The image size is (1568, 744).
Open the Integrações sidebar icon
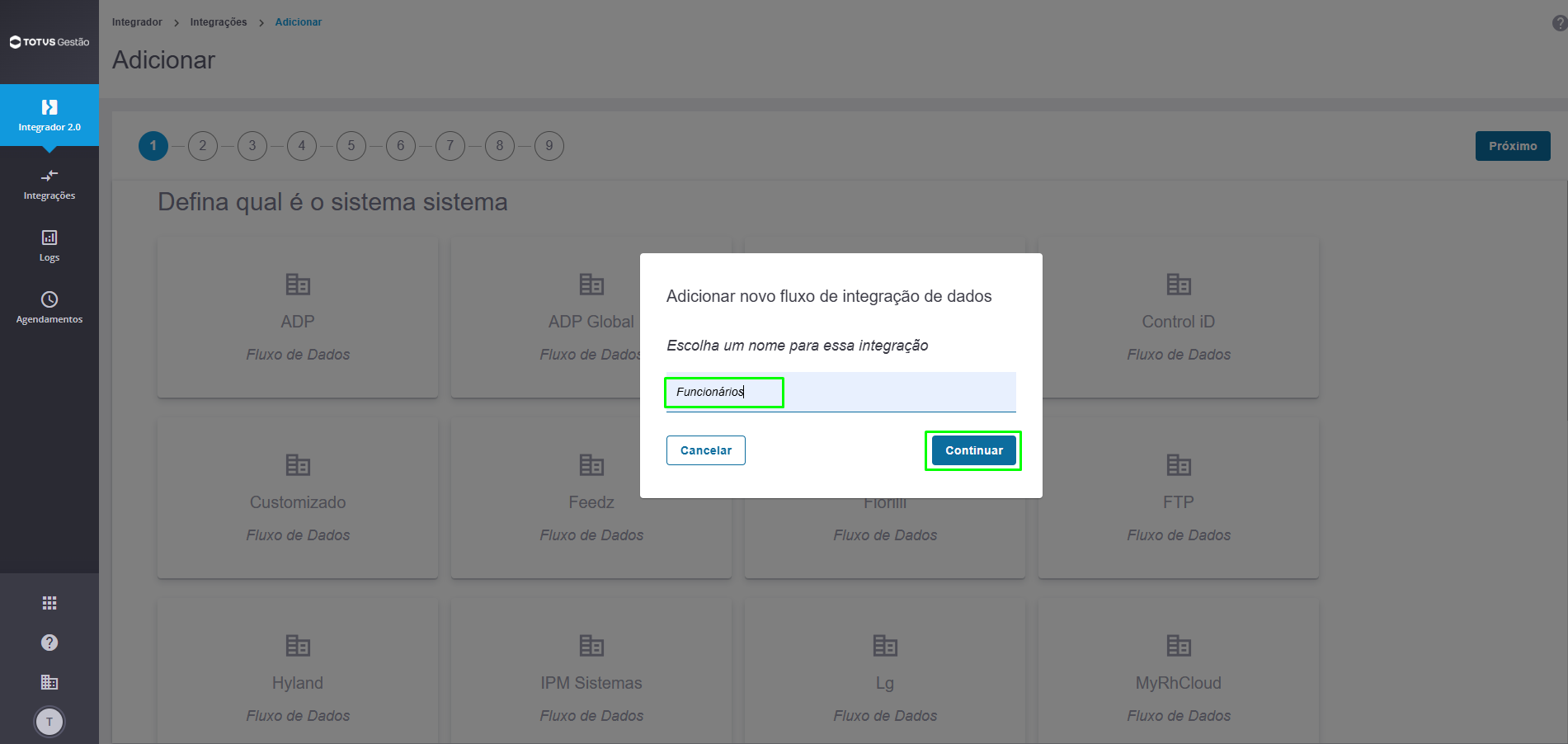click(49, 176)
